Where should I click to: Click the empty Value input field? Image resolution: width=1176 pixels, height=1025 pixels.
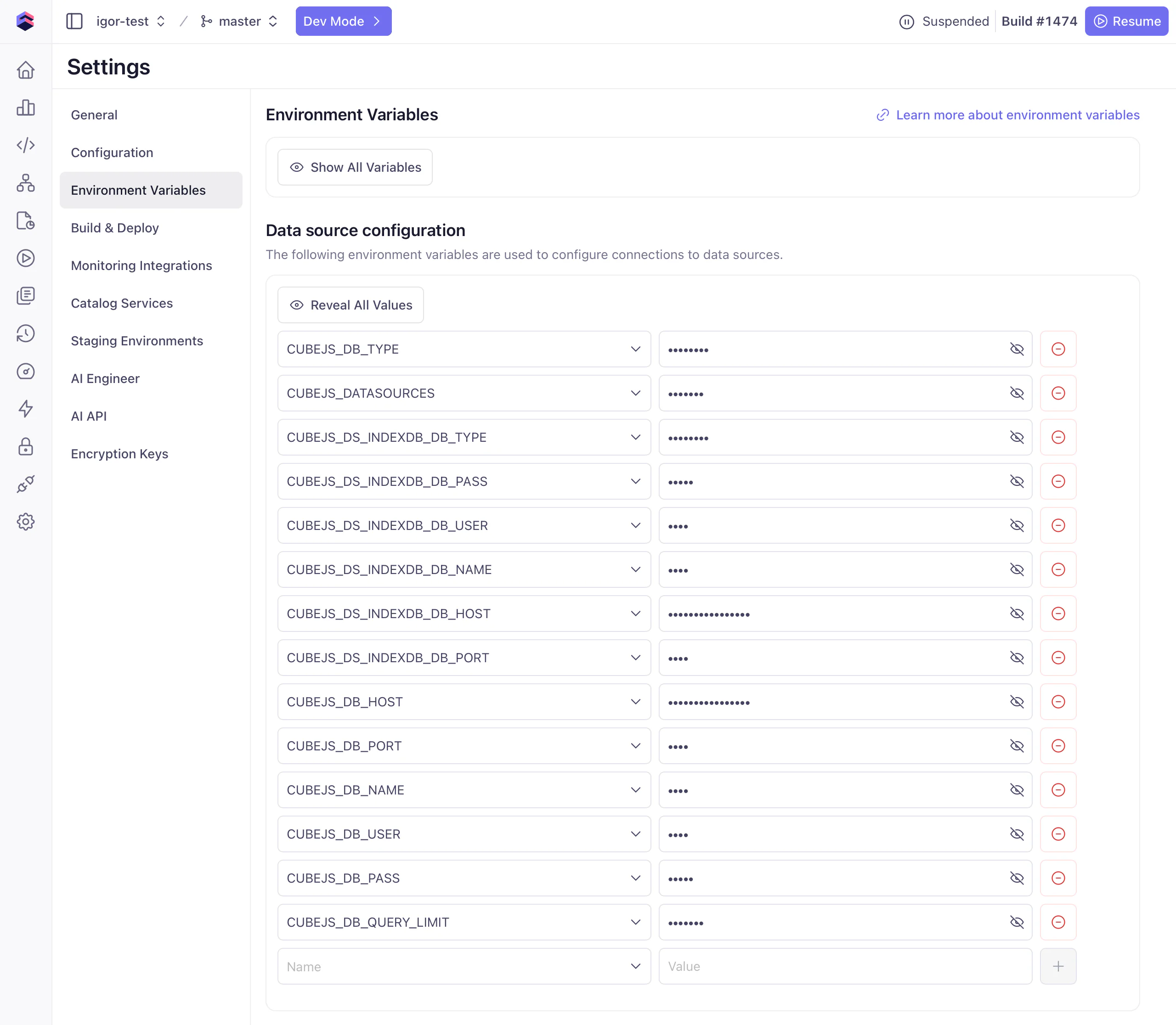(x=845, y=966)
